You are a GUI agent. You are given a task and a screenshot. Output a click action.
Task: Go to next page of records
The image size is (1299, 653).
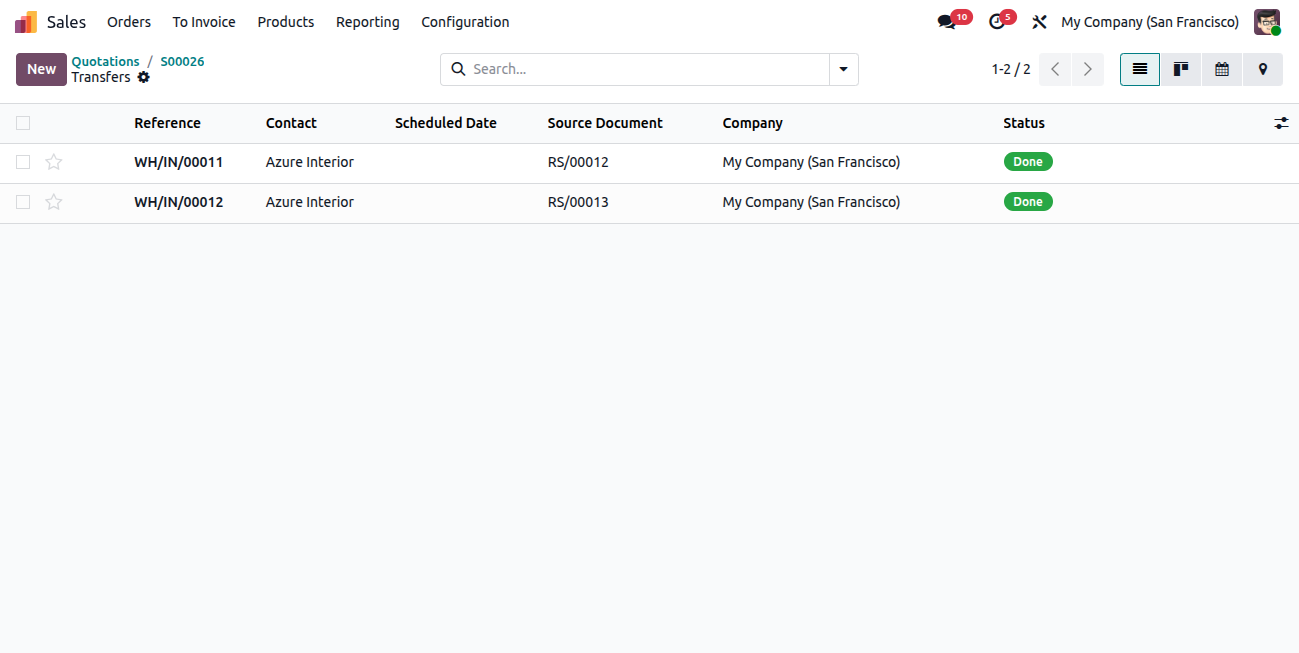click(1088, 69)
